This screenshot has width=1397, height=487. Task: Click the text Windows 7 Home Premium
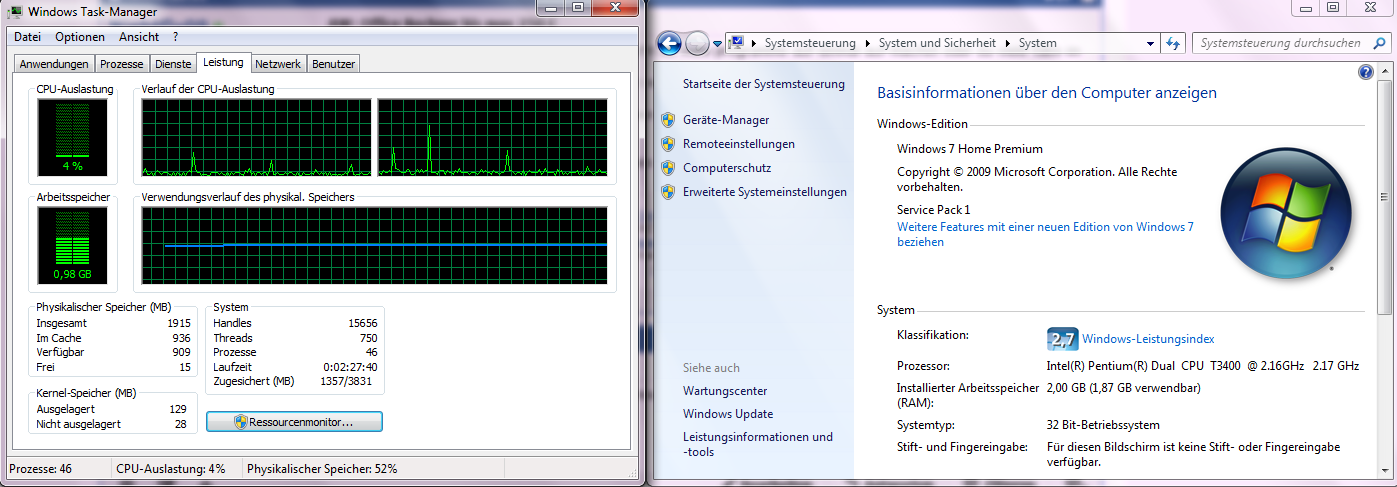point(970,149)
